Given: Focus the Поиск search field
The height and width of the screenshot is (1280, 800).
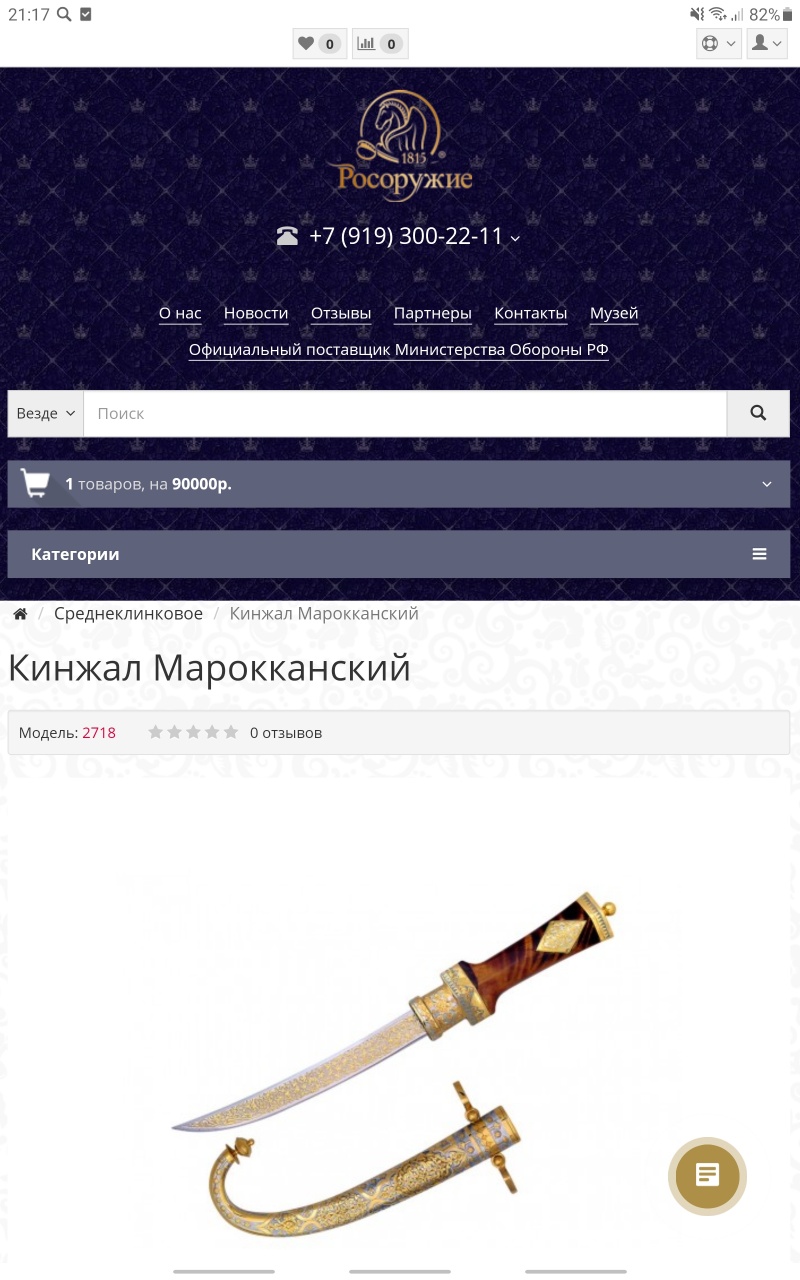Looking at the screenshot, I should [405, 413].
